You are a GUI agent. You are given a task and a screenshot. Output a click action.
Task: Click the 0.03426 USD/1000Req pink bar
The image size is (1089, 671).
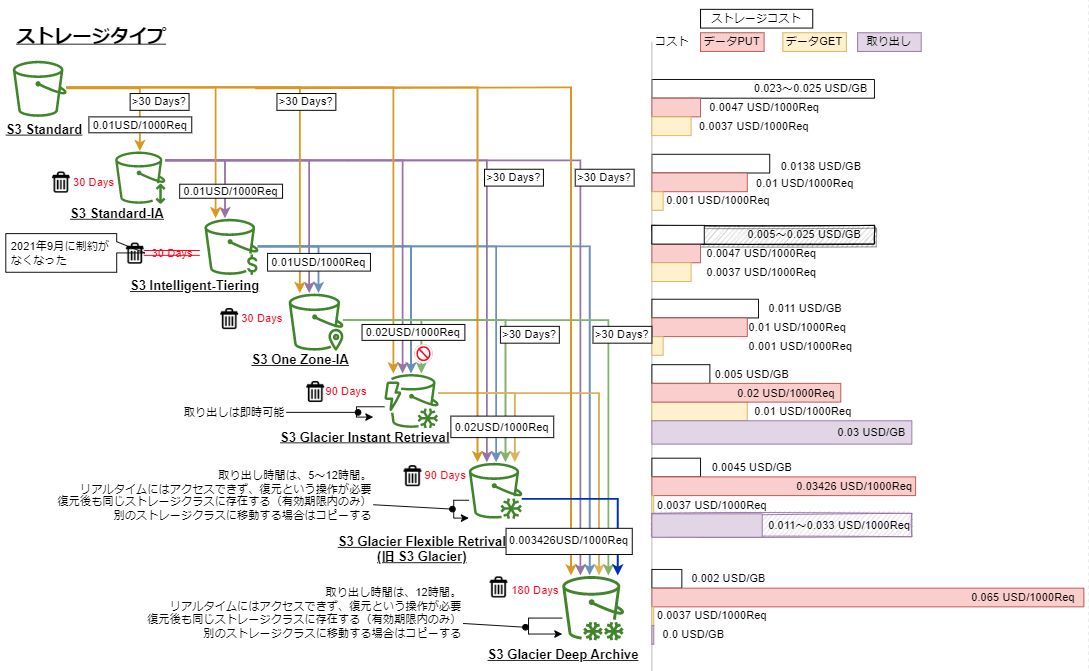(x=783, y=486)
